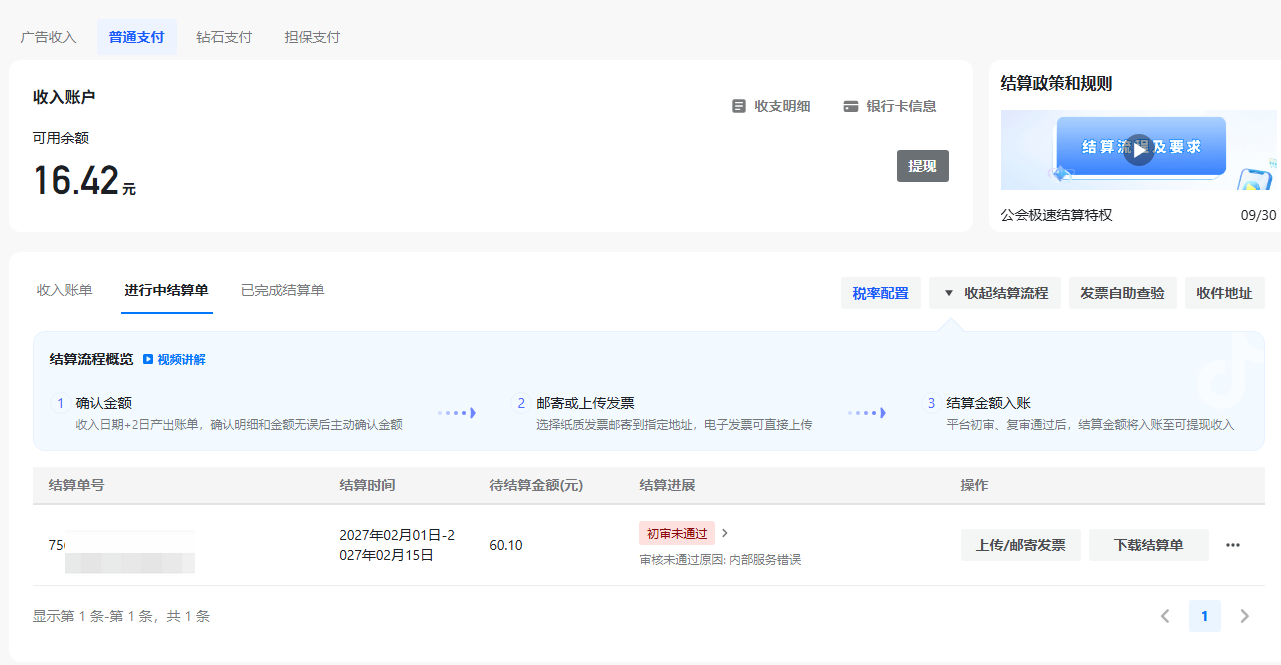This screenshot has width=1281, height=665.
Task: Open 收件地址 mailing address
Action: pos(1224,293)
